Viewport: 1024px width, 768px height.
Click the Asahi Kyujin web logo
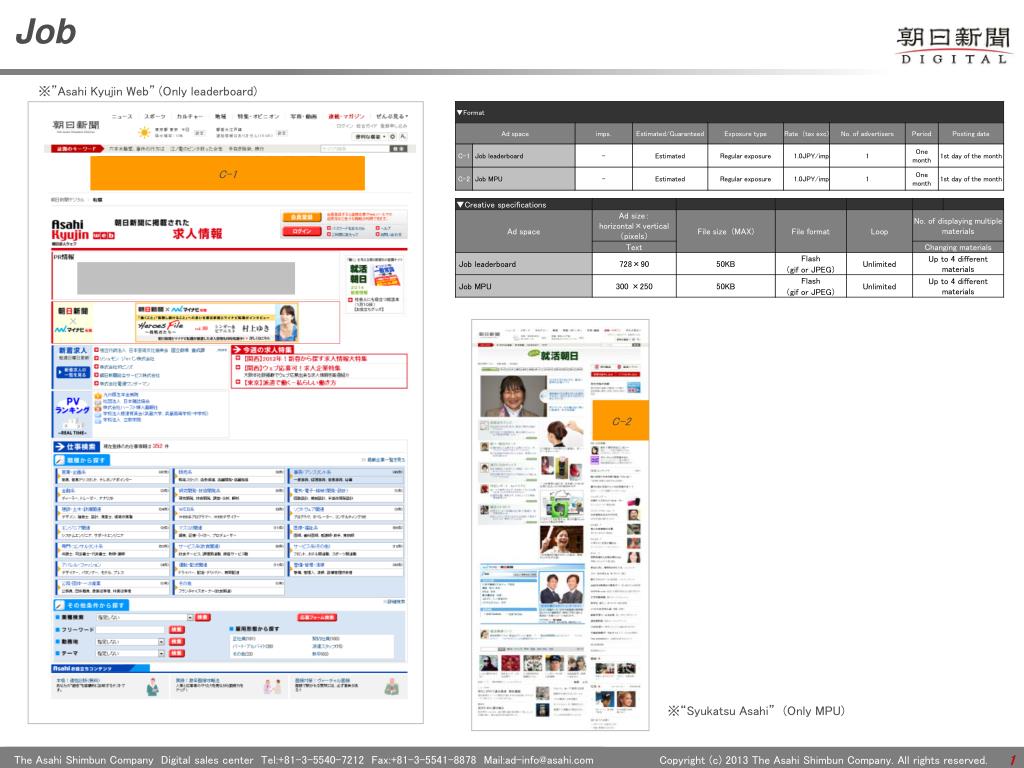(82, 231)
